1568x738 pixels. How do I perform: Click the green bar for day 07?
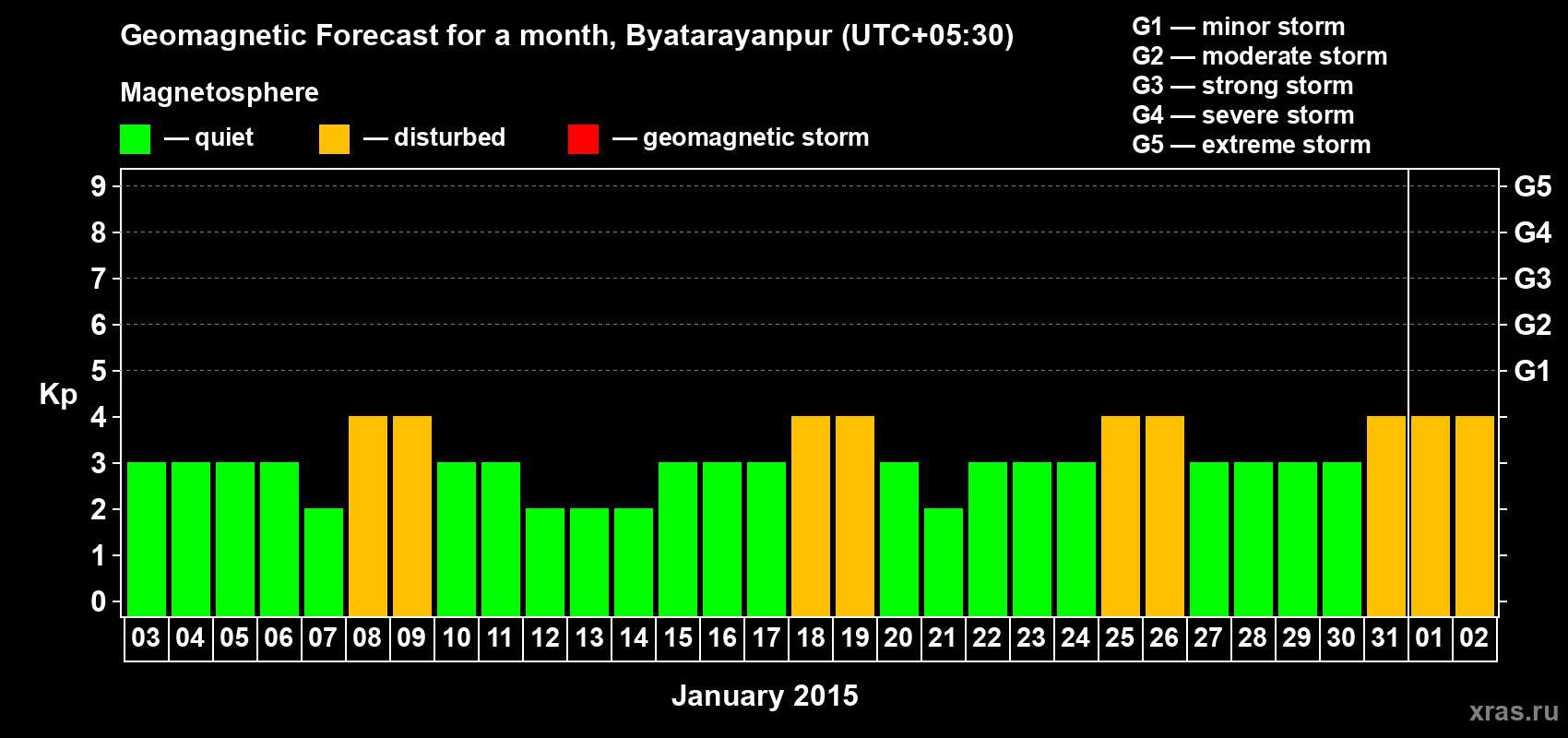coord(324,562)
